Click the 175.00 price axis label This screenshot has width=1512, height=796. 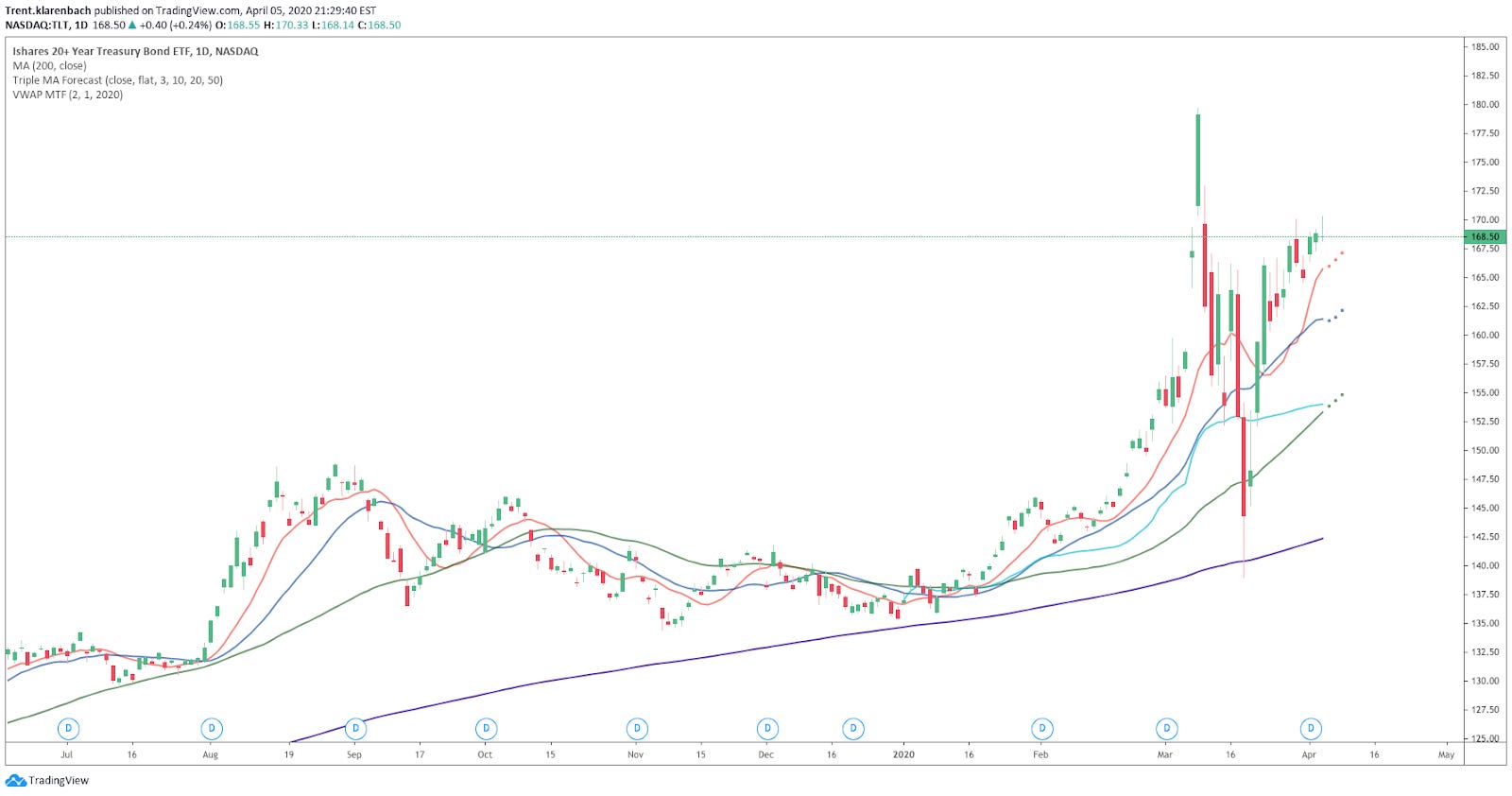click(x=1485, y=163)
